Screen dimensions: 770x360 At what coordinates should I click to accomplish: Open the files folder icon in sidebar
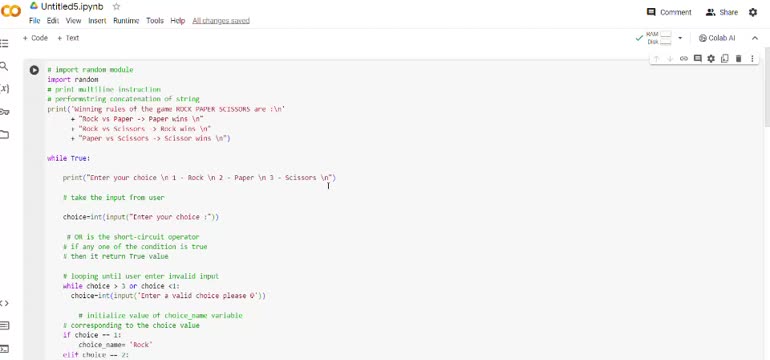[x=4, y=134]
